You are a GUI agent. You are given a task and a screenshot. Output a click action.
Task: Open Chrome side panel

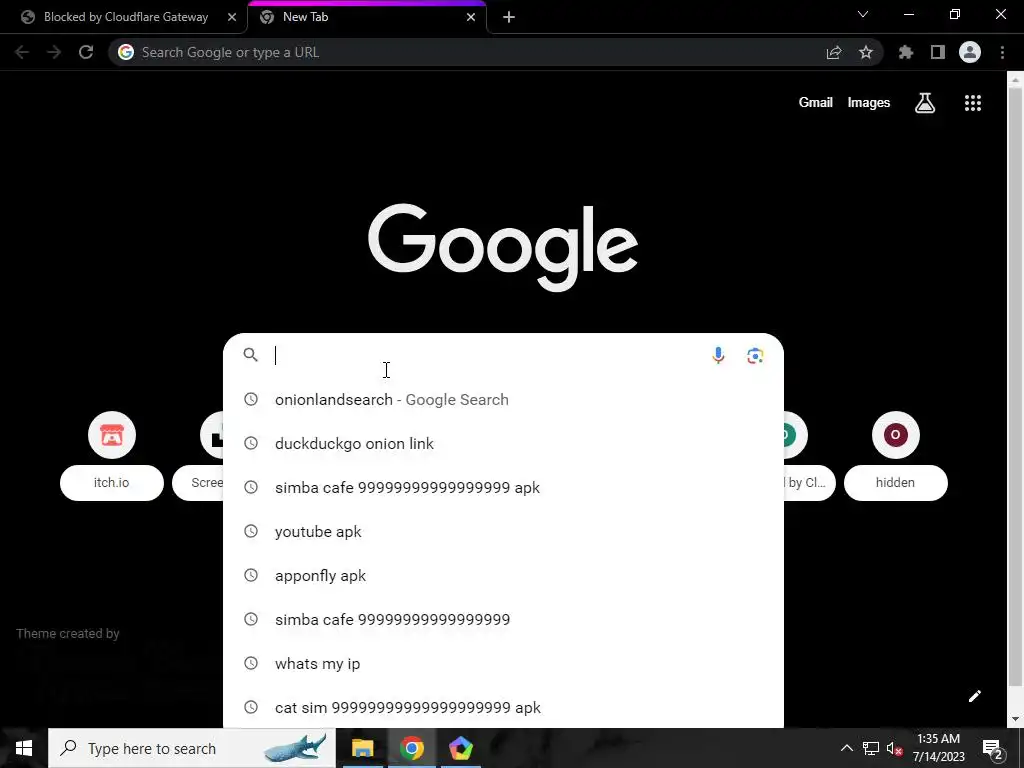coord(938,52)
